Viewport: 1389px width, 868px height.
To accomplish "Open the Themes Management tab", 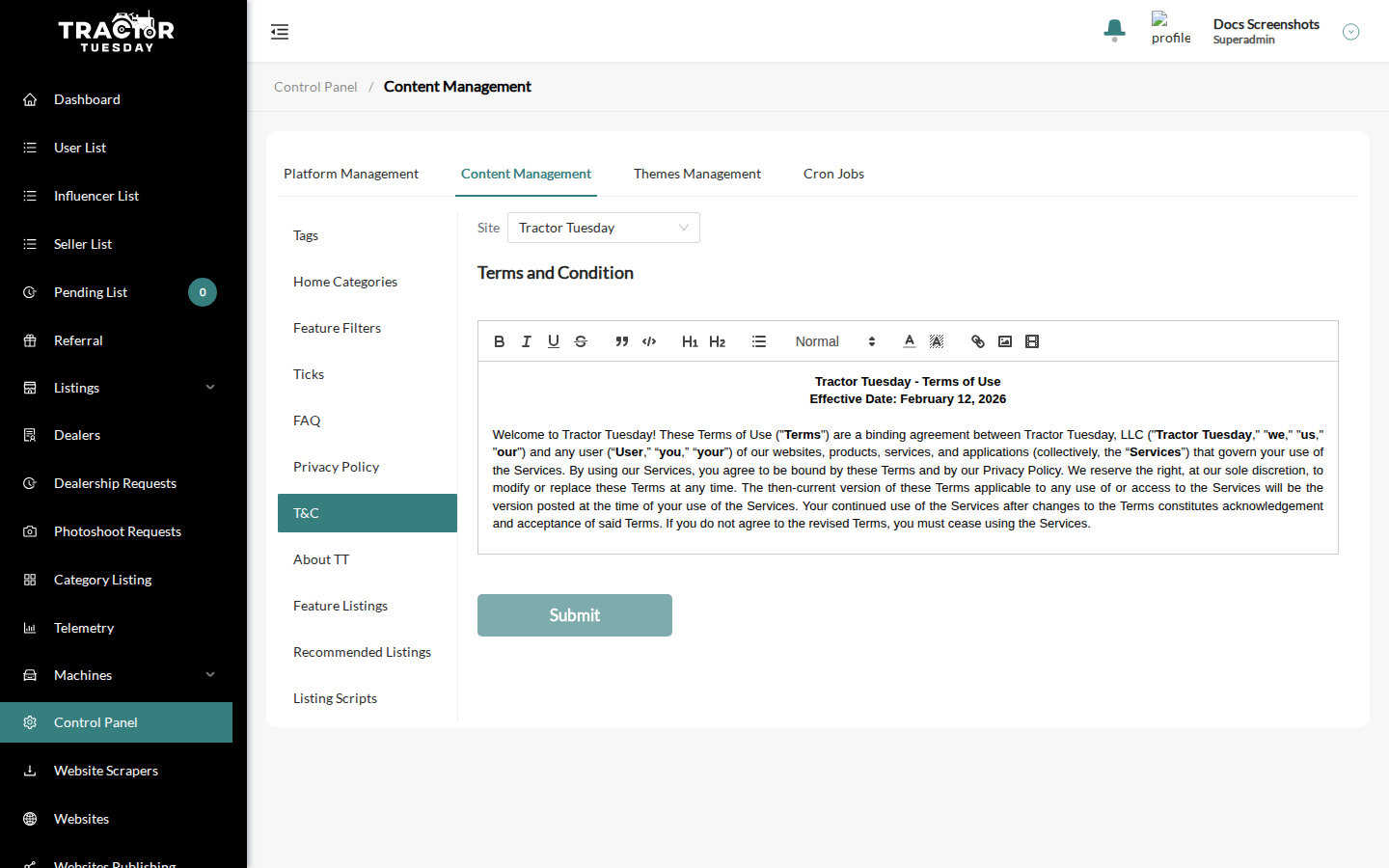I will pyautogui.click(x=697, y=174).
